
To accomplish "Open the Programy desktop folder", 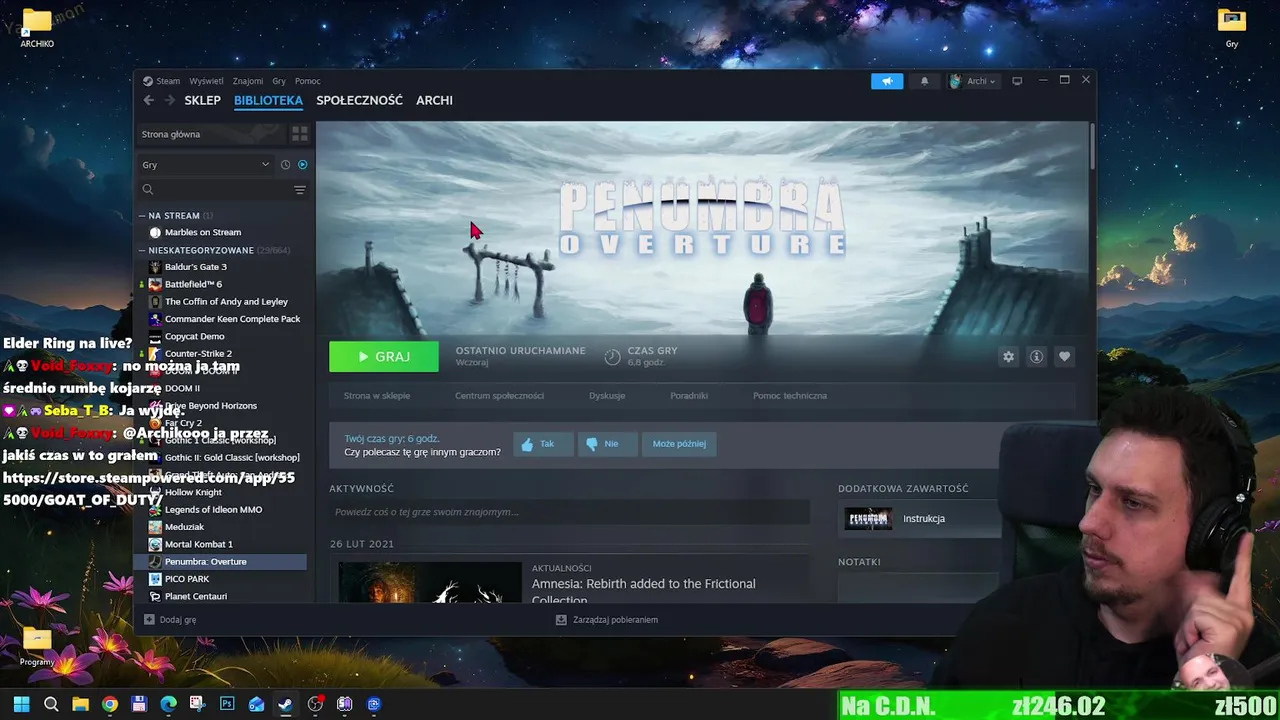I will pyautogui.click(x=37, y=647).
